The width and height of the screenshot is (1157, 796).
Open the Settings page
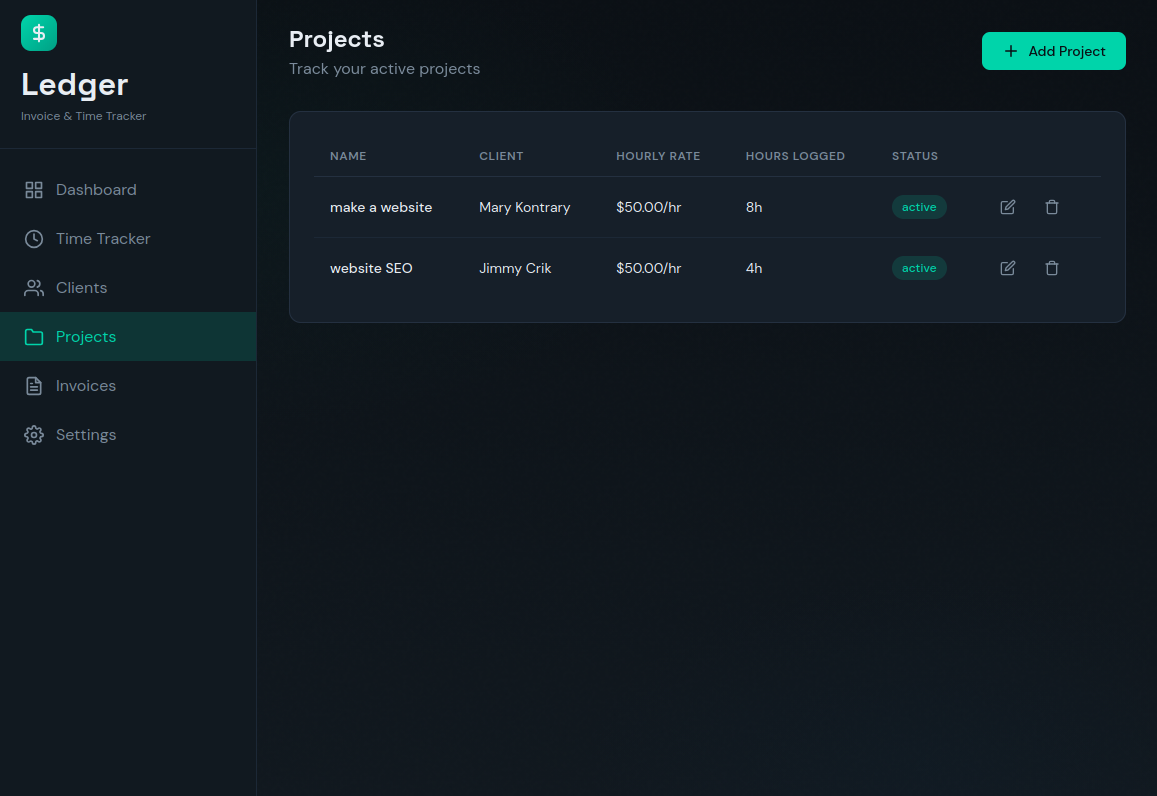(x=128, y=435)
